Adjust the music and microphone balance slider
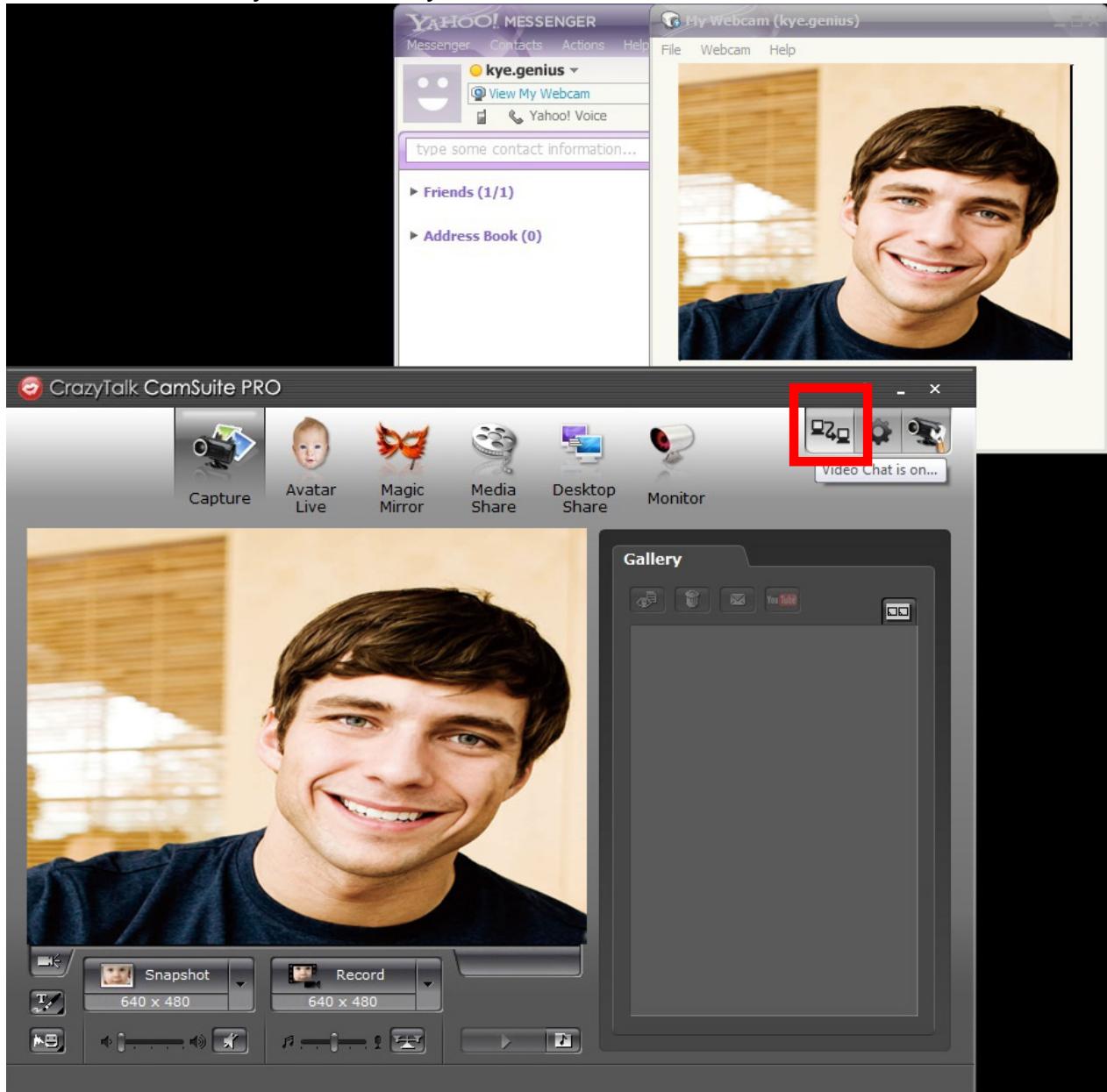Image resolution: width=1107 pixels, height=1092 pixels. (334, 1042)
